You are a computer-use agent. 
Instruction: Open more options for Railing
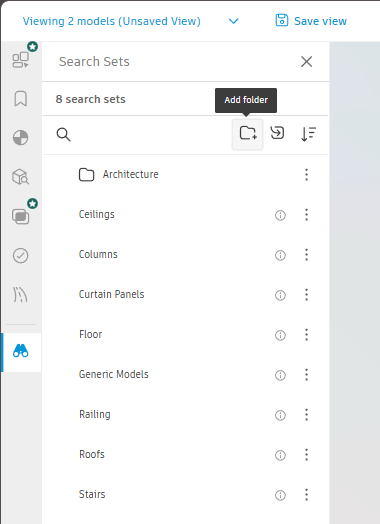pos(306,415)
